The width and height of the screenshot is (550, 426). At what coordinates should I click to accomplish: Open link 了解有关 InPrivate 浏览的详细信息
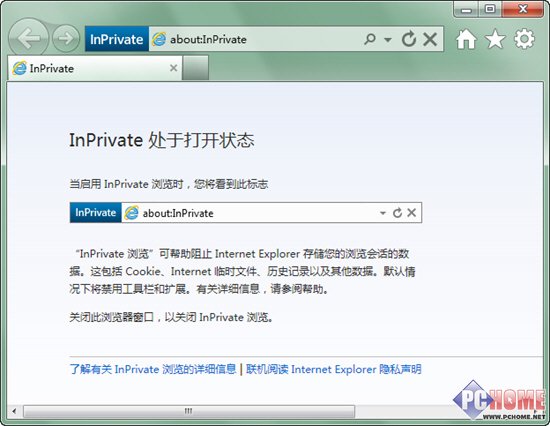153,369
